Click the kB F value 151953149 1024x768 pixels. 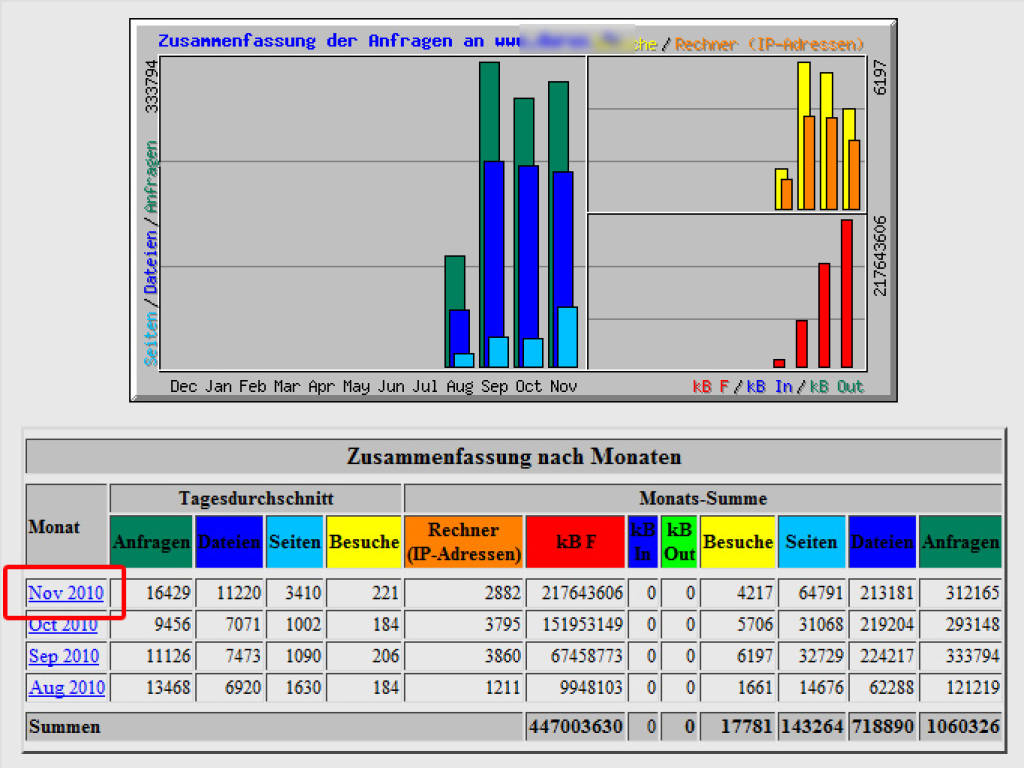[583, 624]
